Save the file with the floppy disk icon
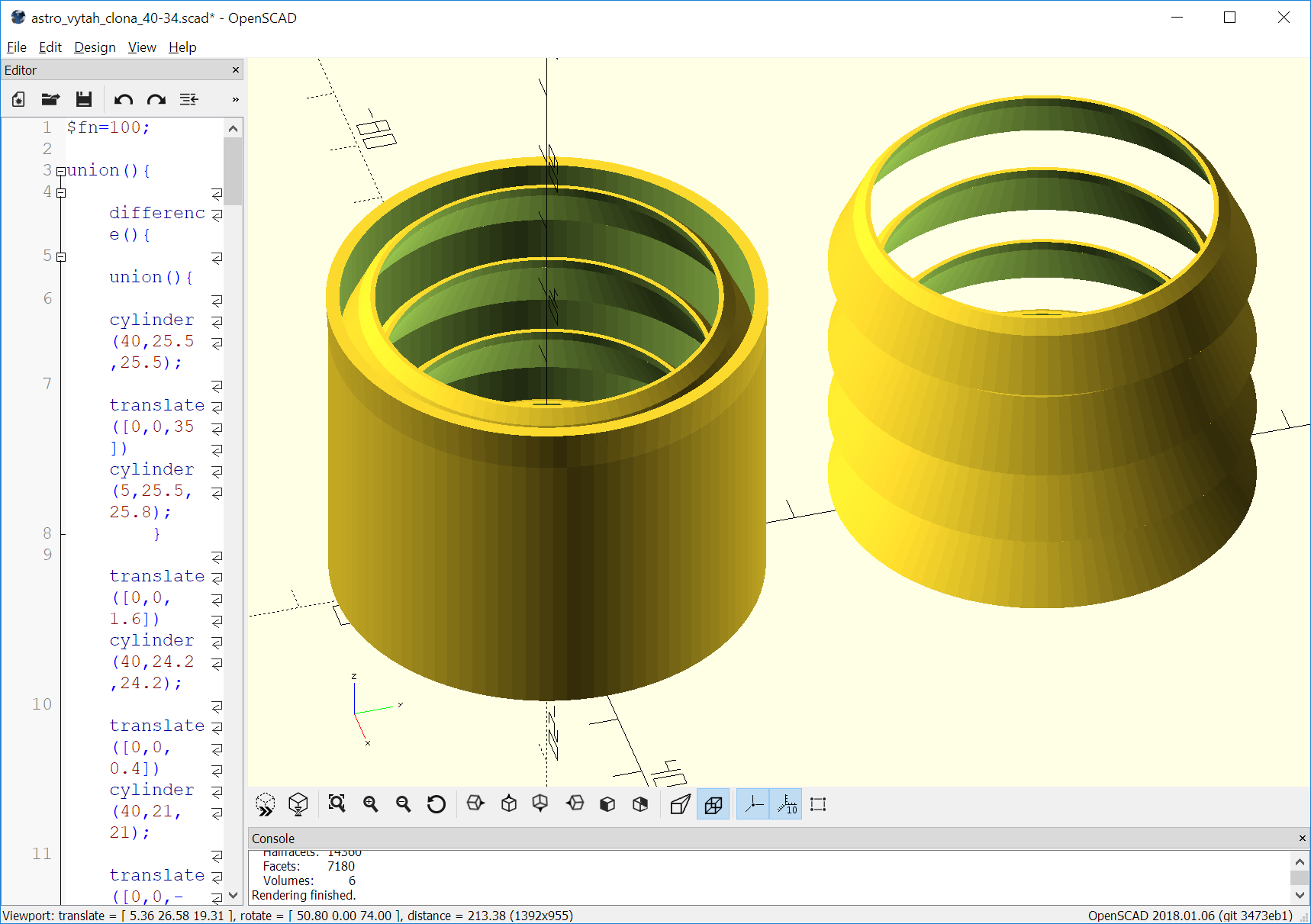1311x924 pixels. pyautogui.click(x=84, y=99)
